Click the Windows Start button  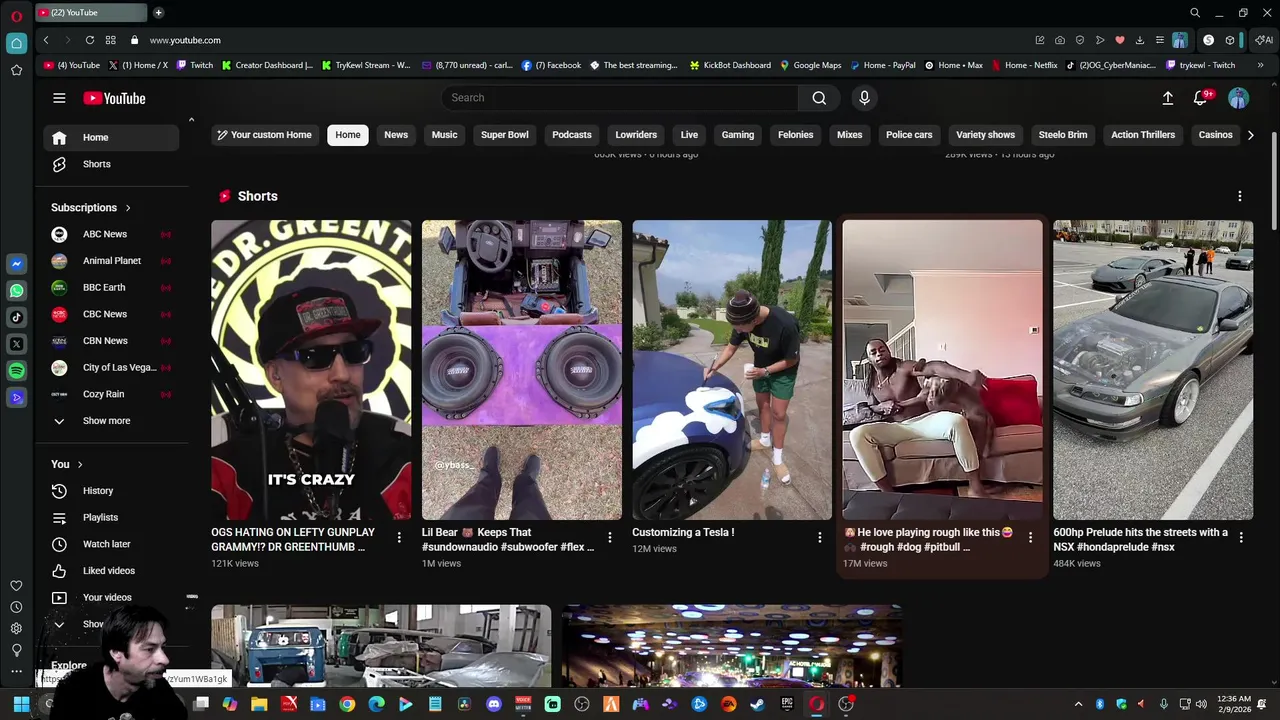tap(21, 704)
